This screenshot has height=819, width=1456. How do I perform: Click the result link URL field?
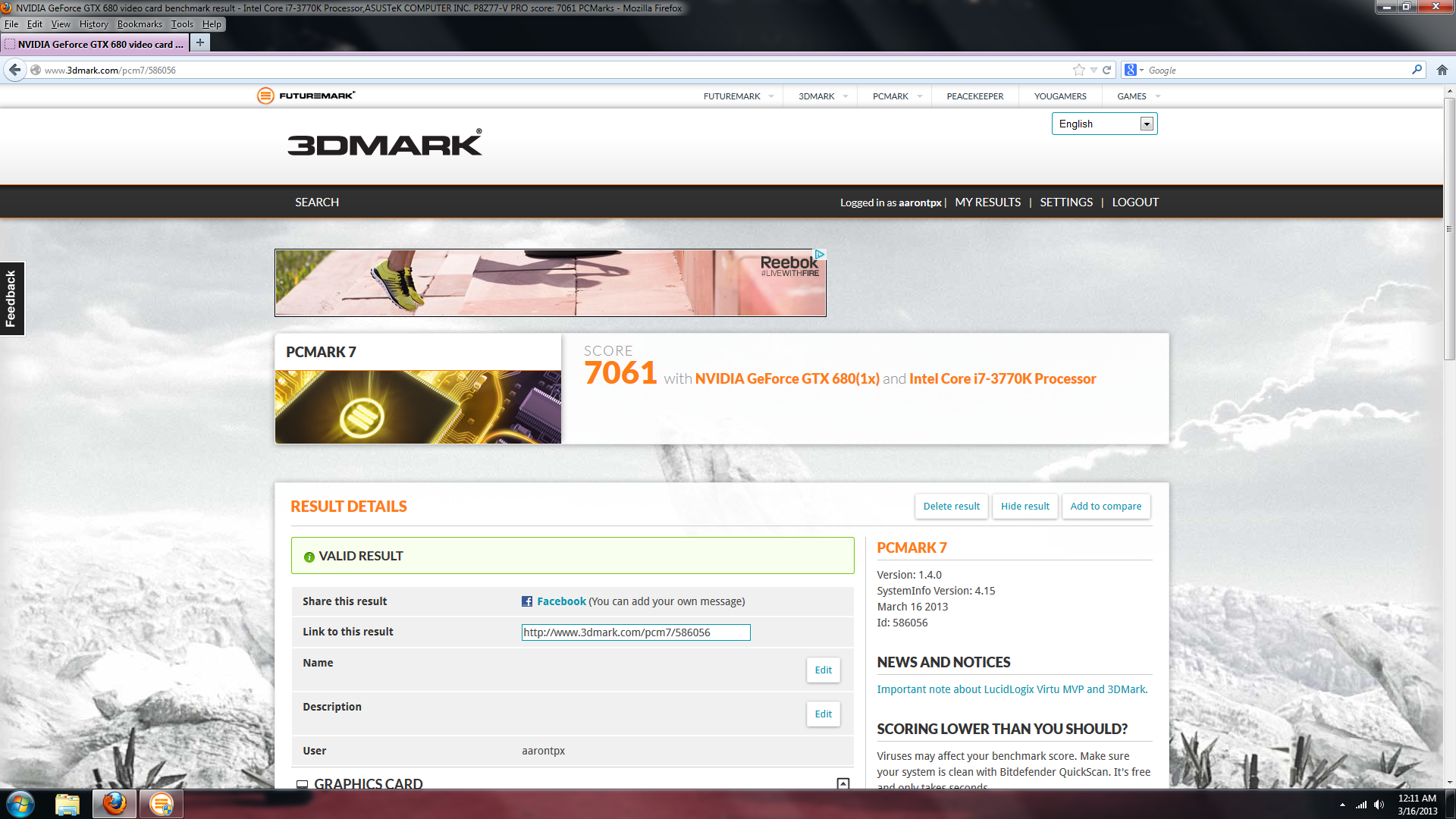pyautogui.click(x=635, y=632)
